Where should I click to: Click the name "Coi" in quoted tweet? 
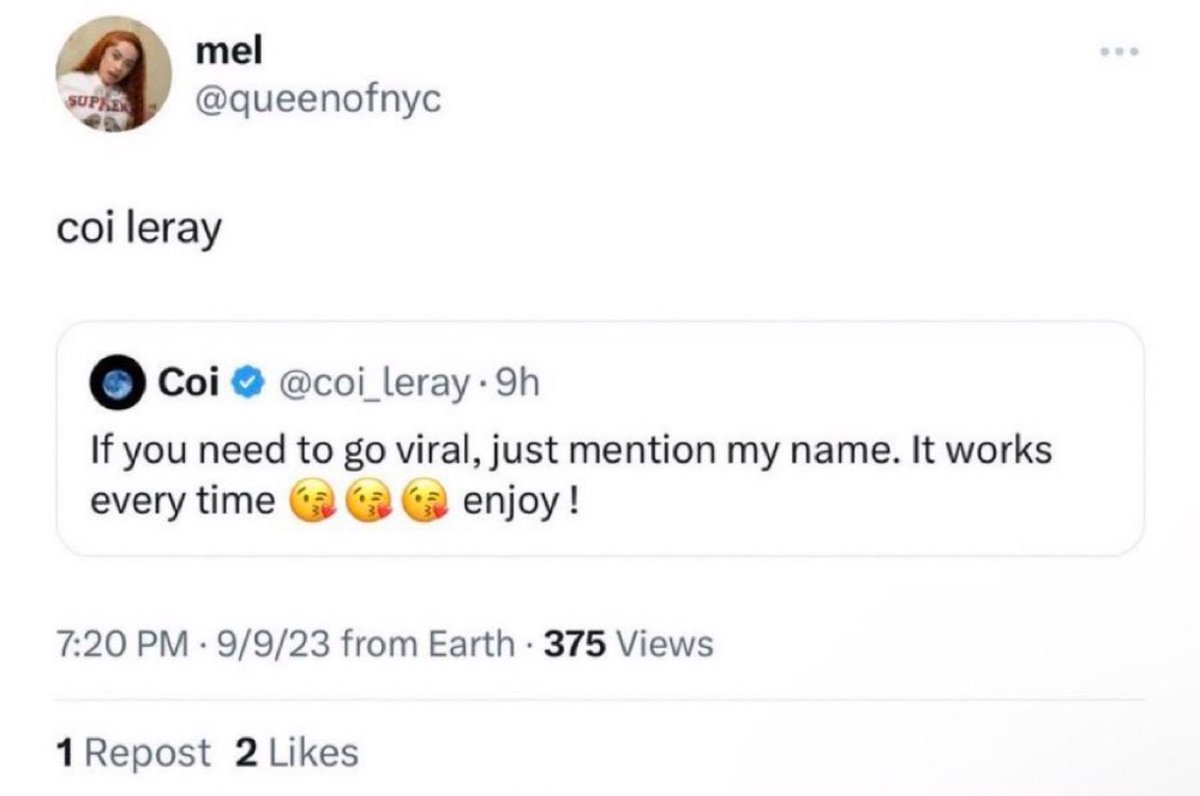(x=189, y=383)
